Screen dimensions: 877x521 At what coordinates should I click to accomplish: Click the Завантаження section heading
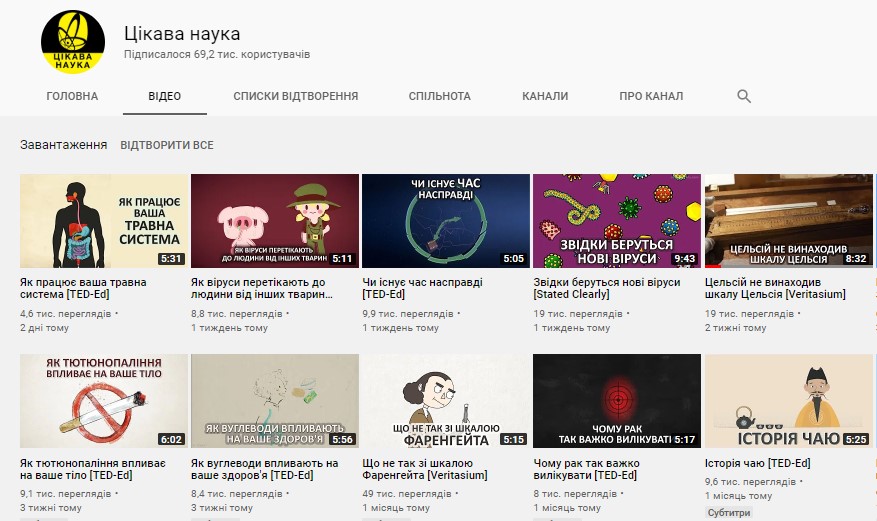[63, 145]
